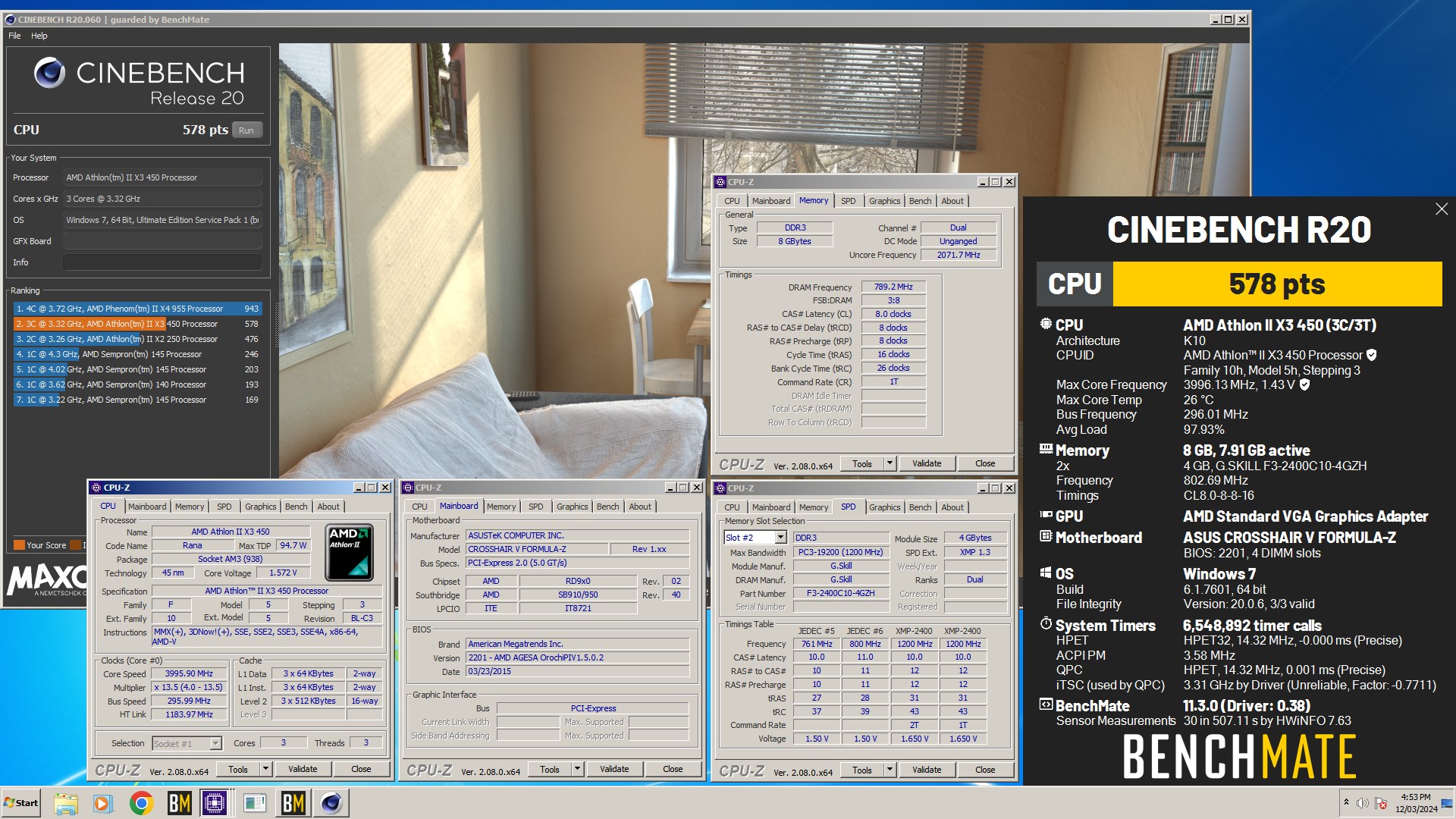The width and height of the screenshot is (1456, 819).
Task: Click the 578 pts score in BenchMate panel
Action: point(1277,284)
